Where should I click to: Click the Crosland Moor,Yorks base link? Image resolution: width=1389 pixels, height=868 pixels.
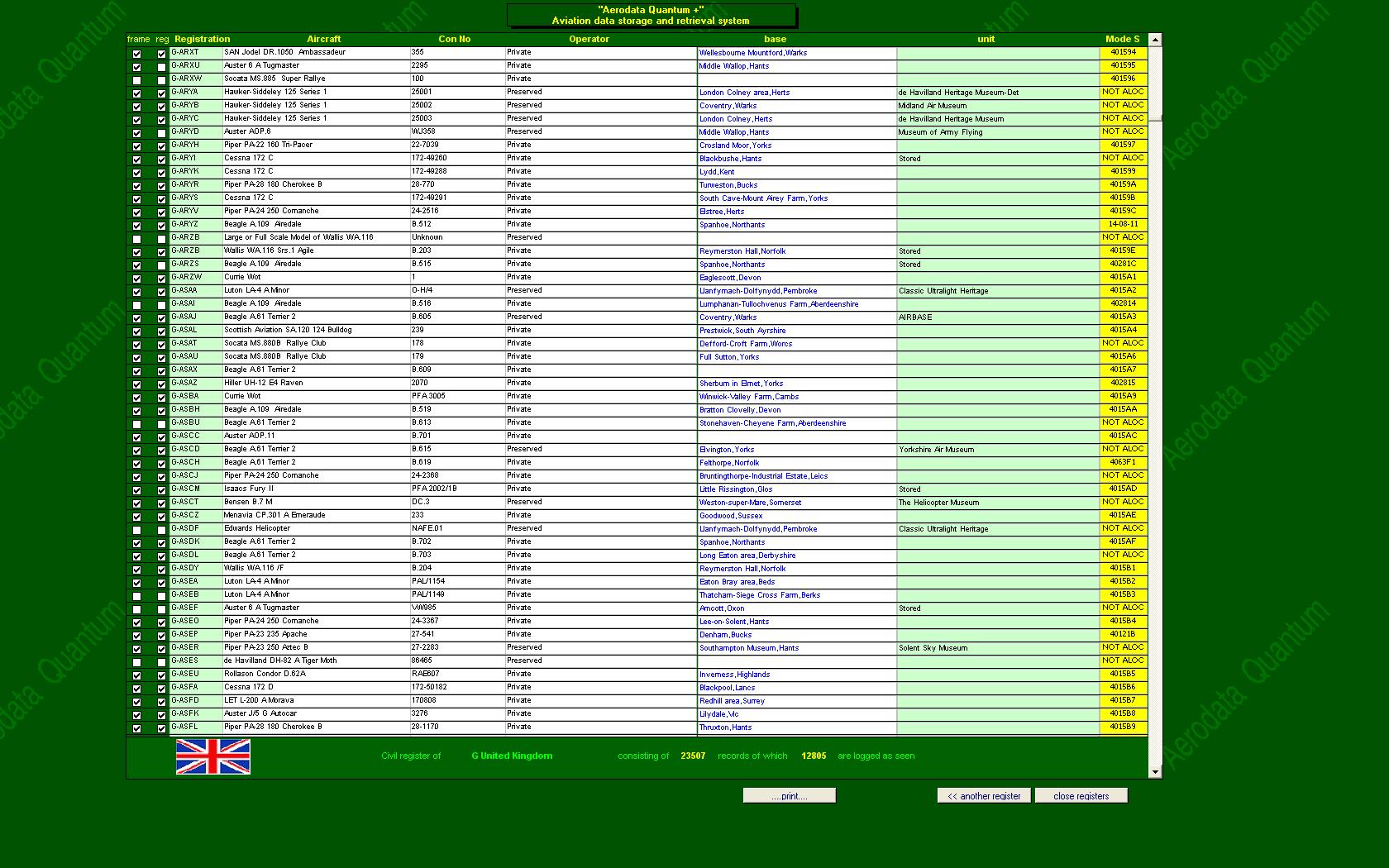(735, 145)
